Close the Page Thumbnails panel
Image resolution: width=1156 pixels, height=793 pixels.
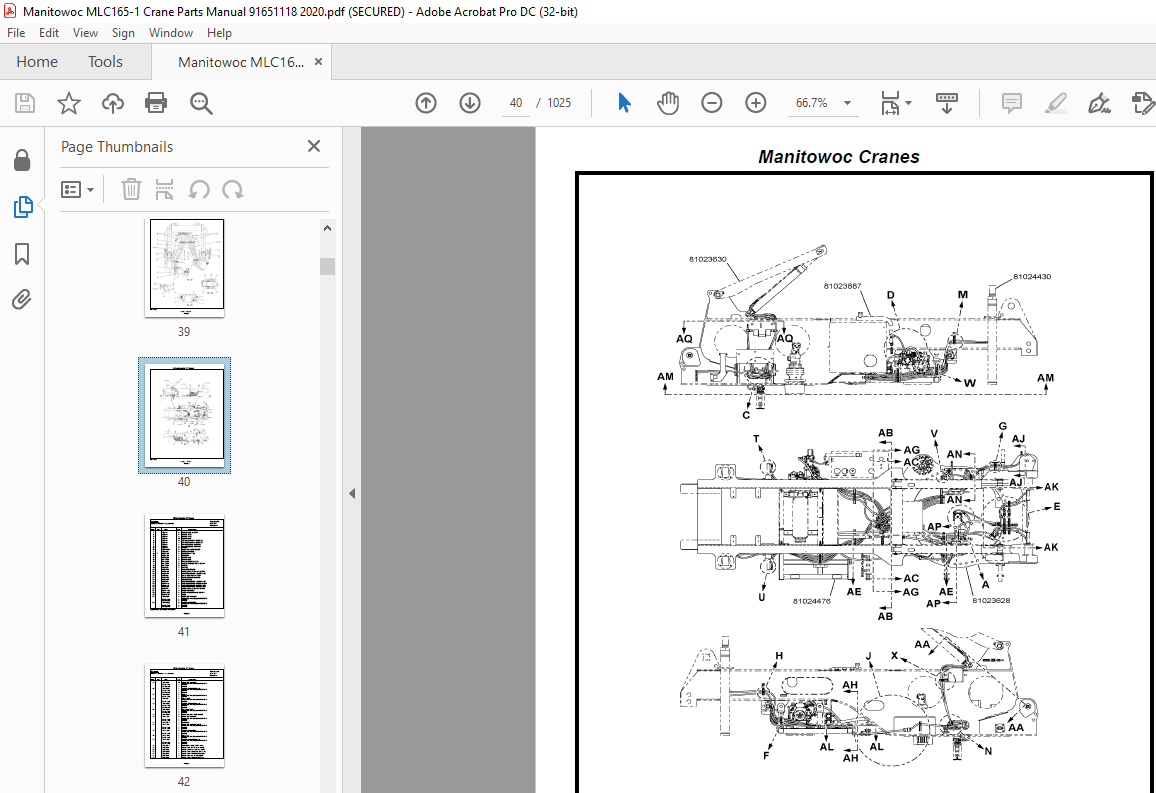tap(314, 146)
